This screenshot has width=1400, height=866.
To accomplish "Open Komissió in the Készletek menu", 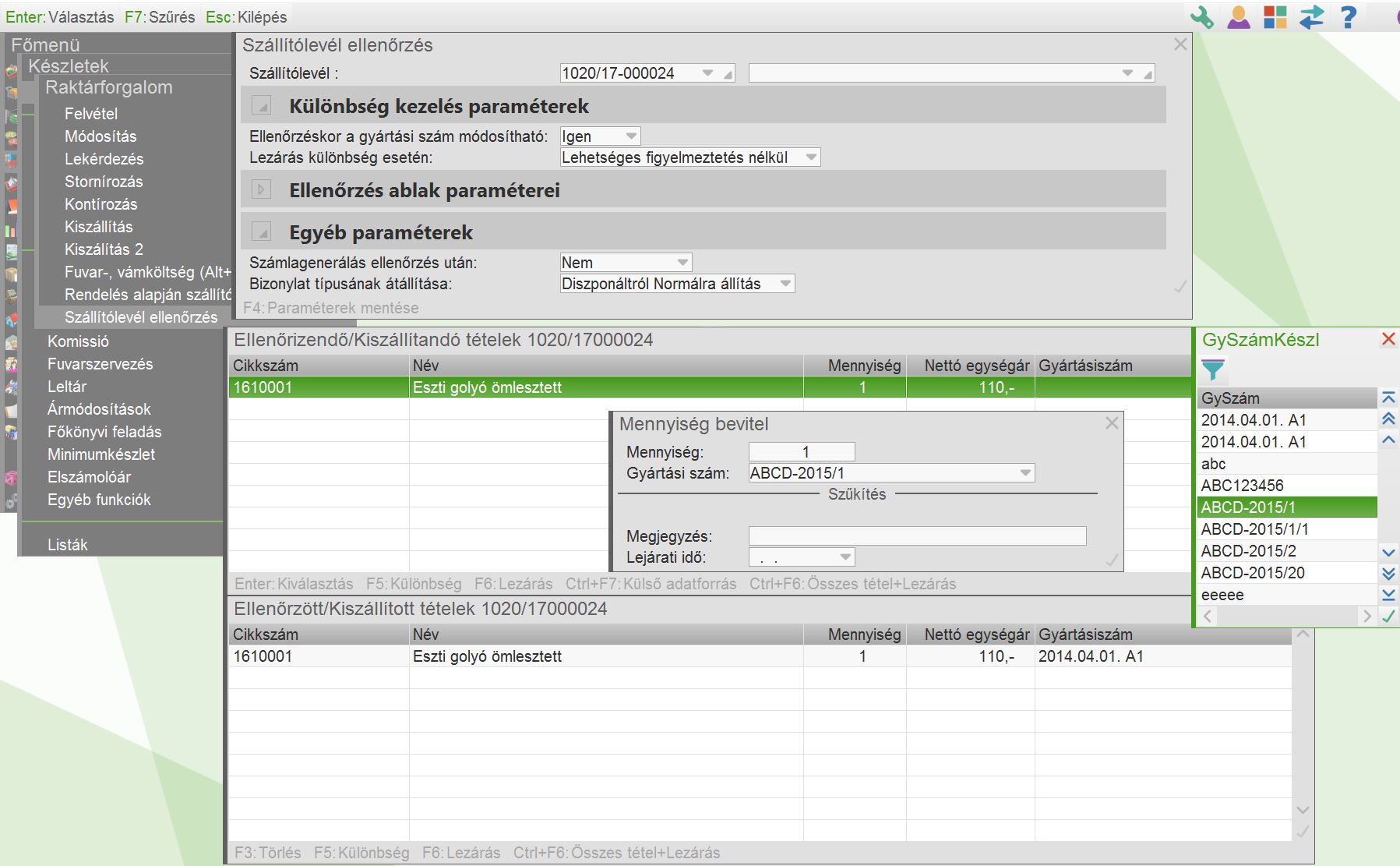I will pos(78,341).
